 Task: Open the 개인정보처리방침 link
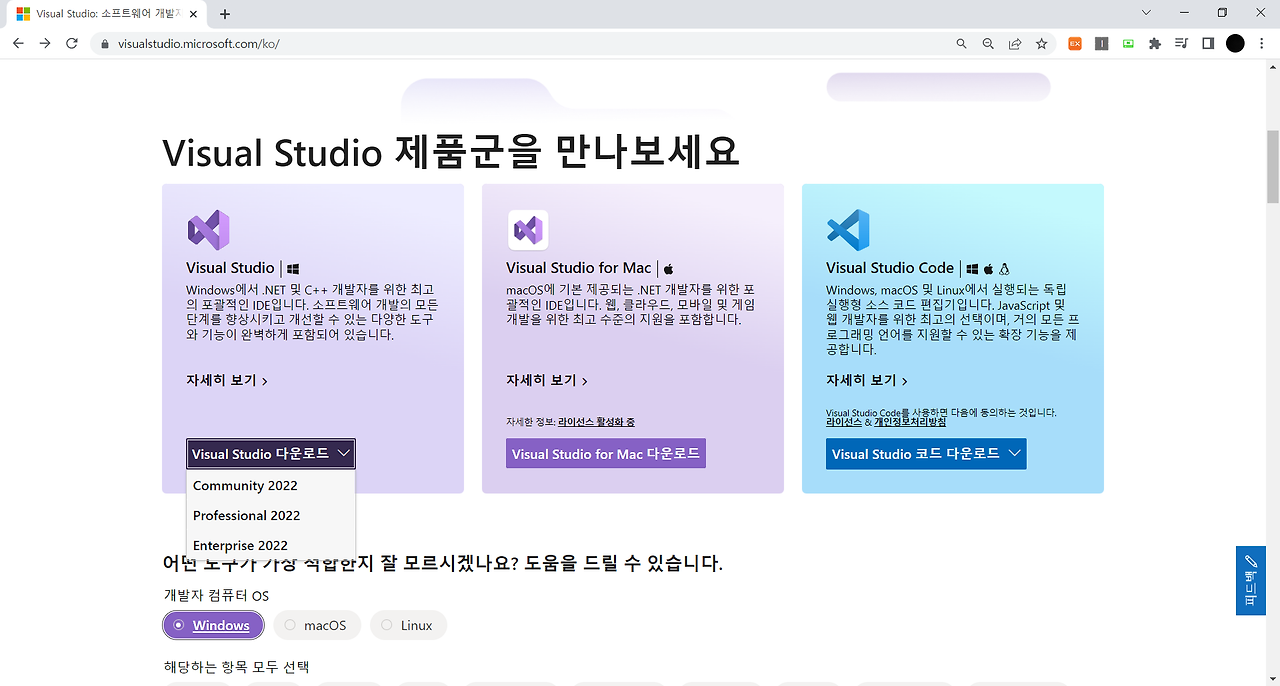click(910, 422)
